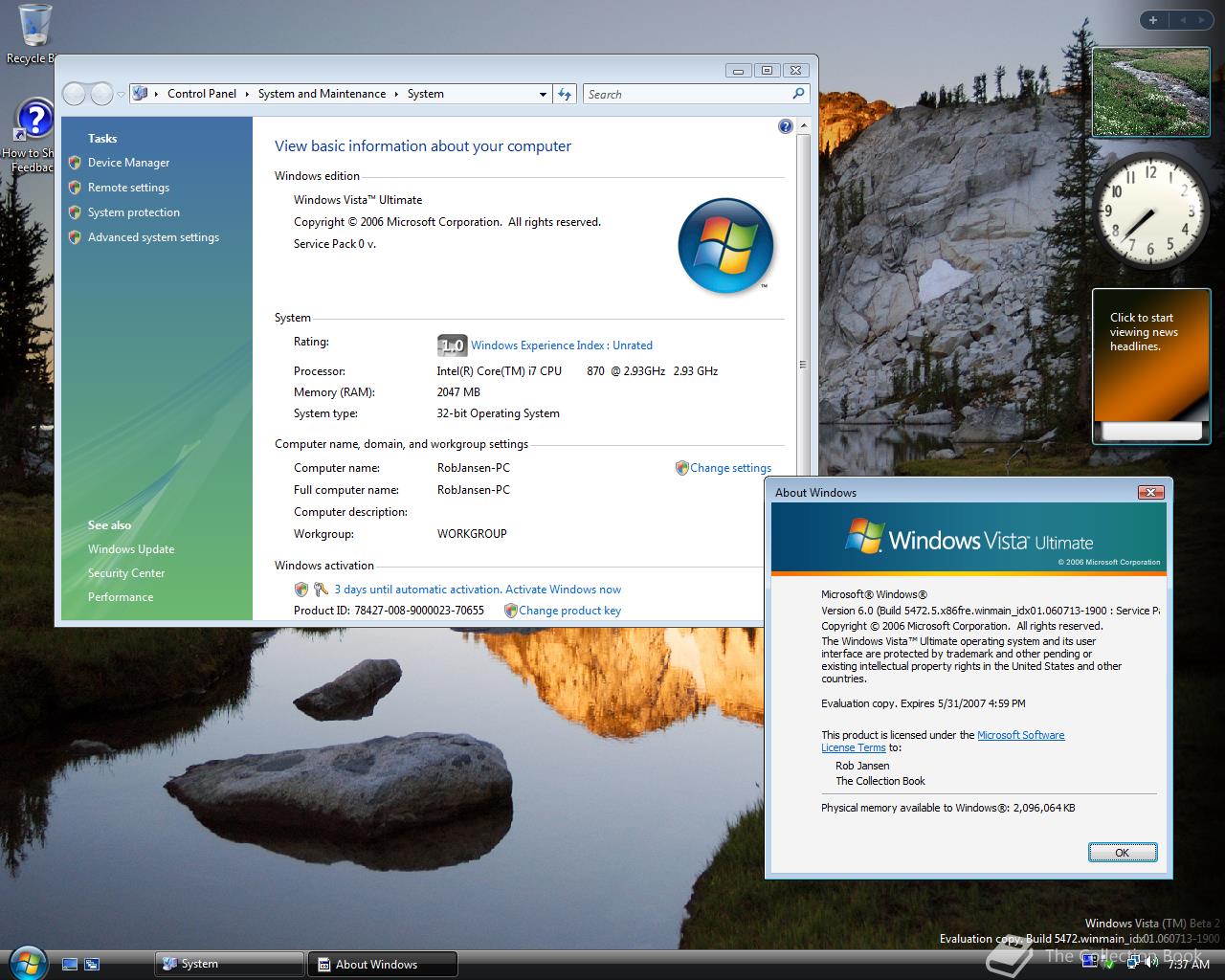Screen dimensions: 1225x980
Task: Open Device Manager task
Action: point(129,163)
